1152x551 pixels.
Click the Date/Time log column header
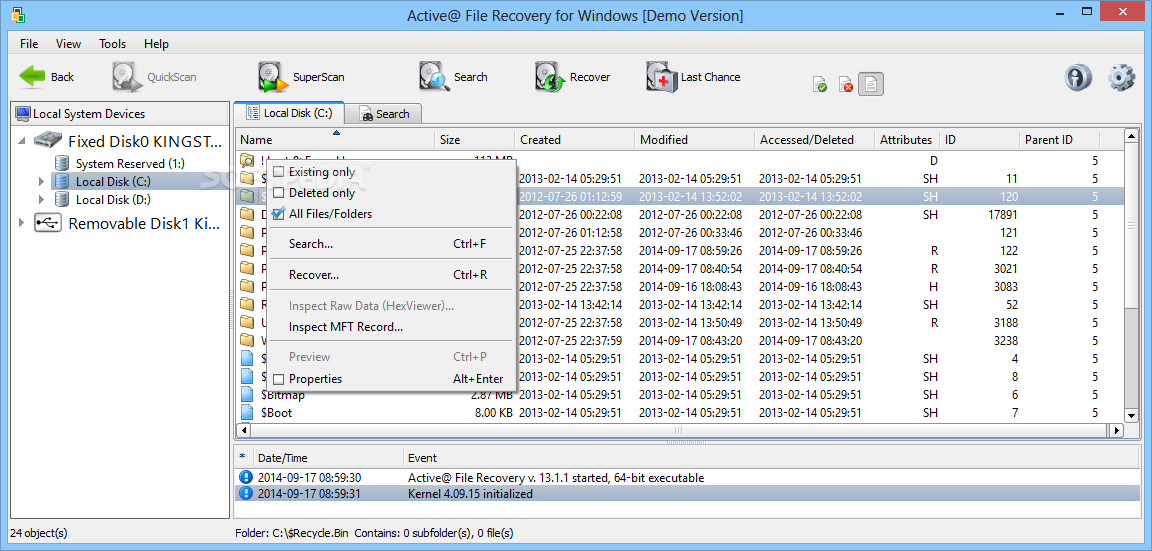pos(328,458)
